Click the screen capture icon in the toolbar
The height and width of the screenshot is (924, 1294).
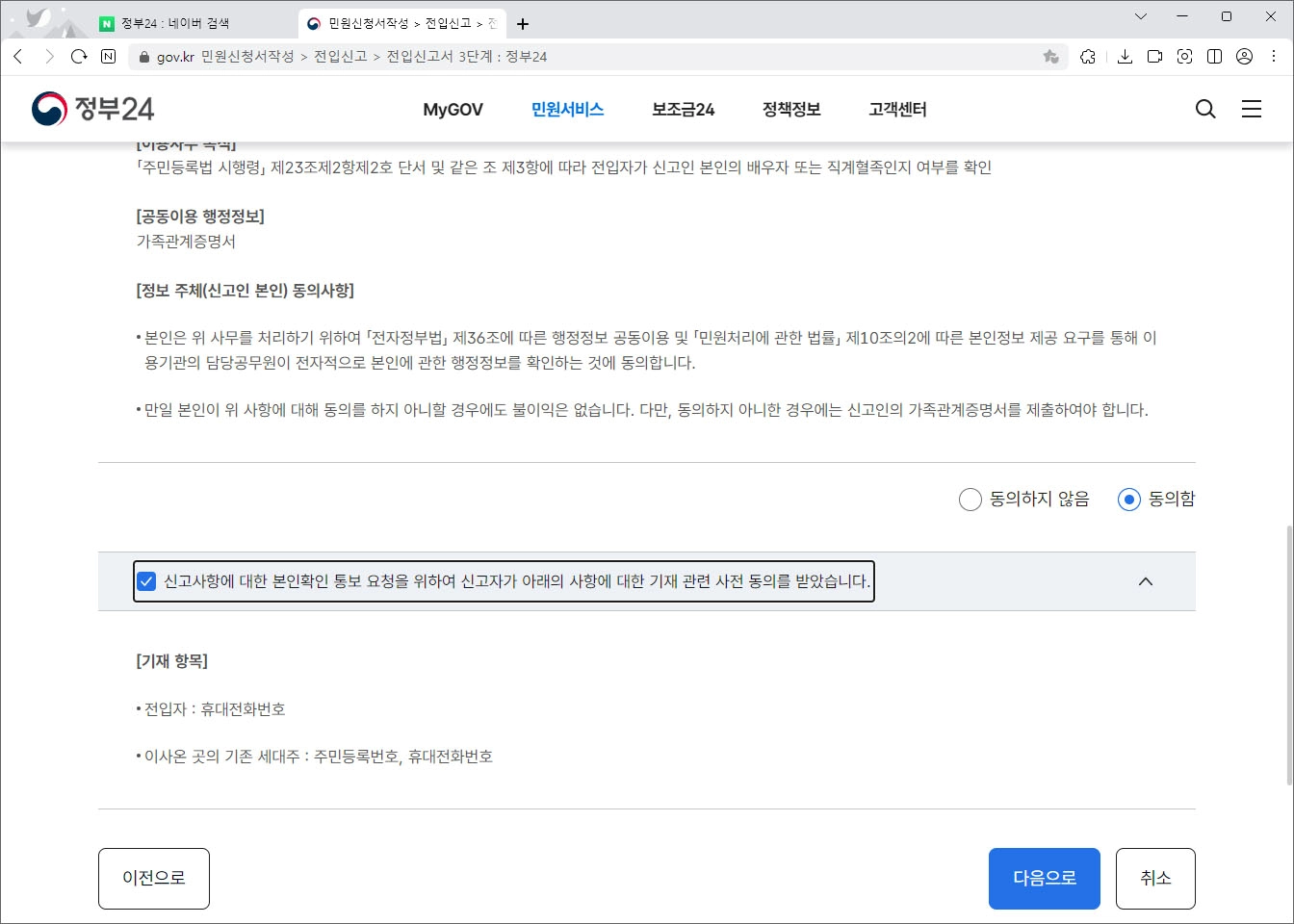(1184, 56)
